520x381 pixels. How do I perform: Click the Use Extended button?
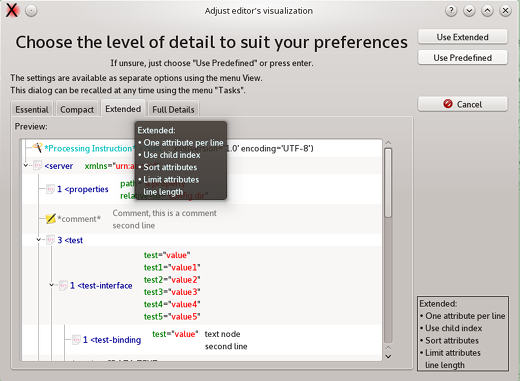click(463, 37)
